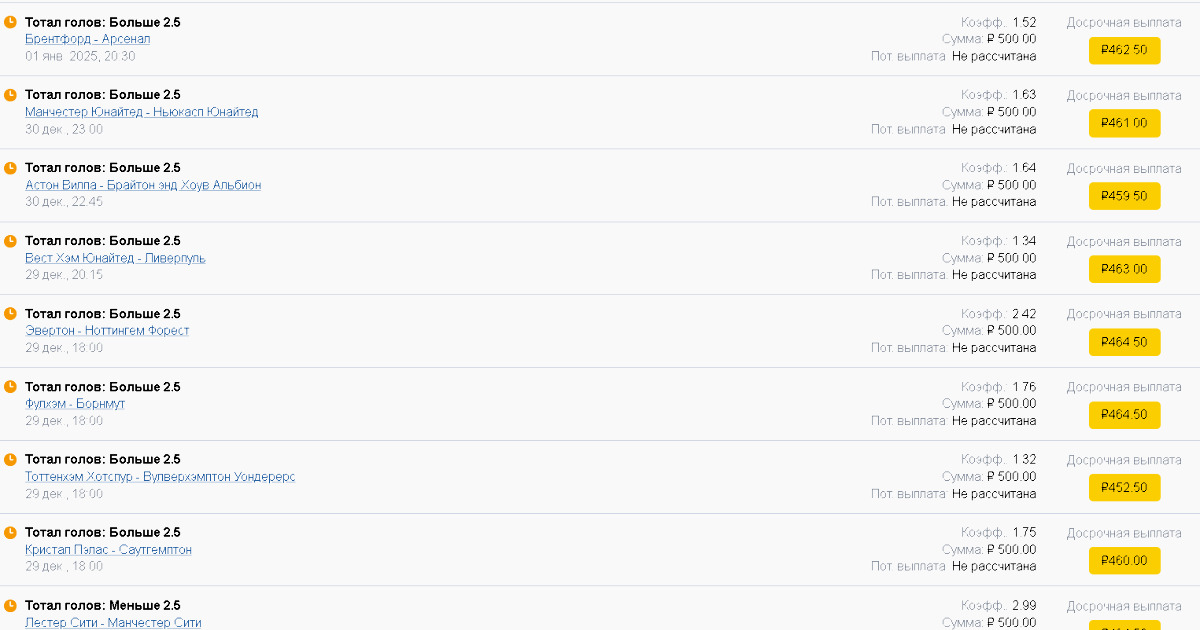This screenshot has width=1200, height=630.
Task: Open the Манчестер Юнайтед - Ньюкасл Юнайтед link
Action: pyautogui.click(x=142, y=112)
